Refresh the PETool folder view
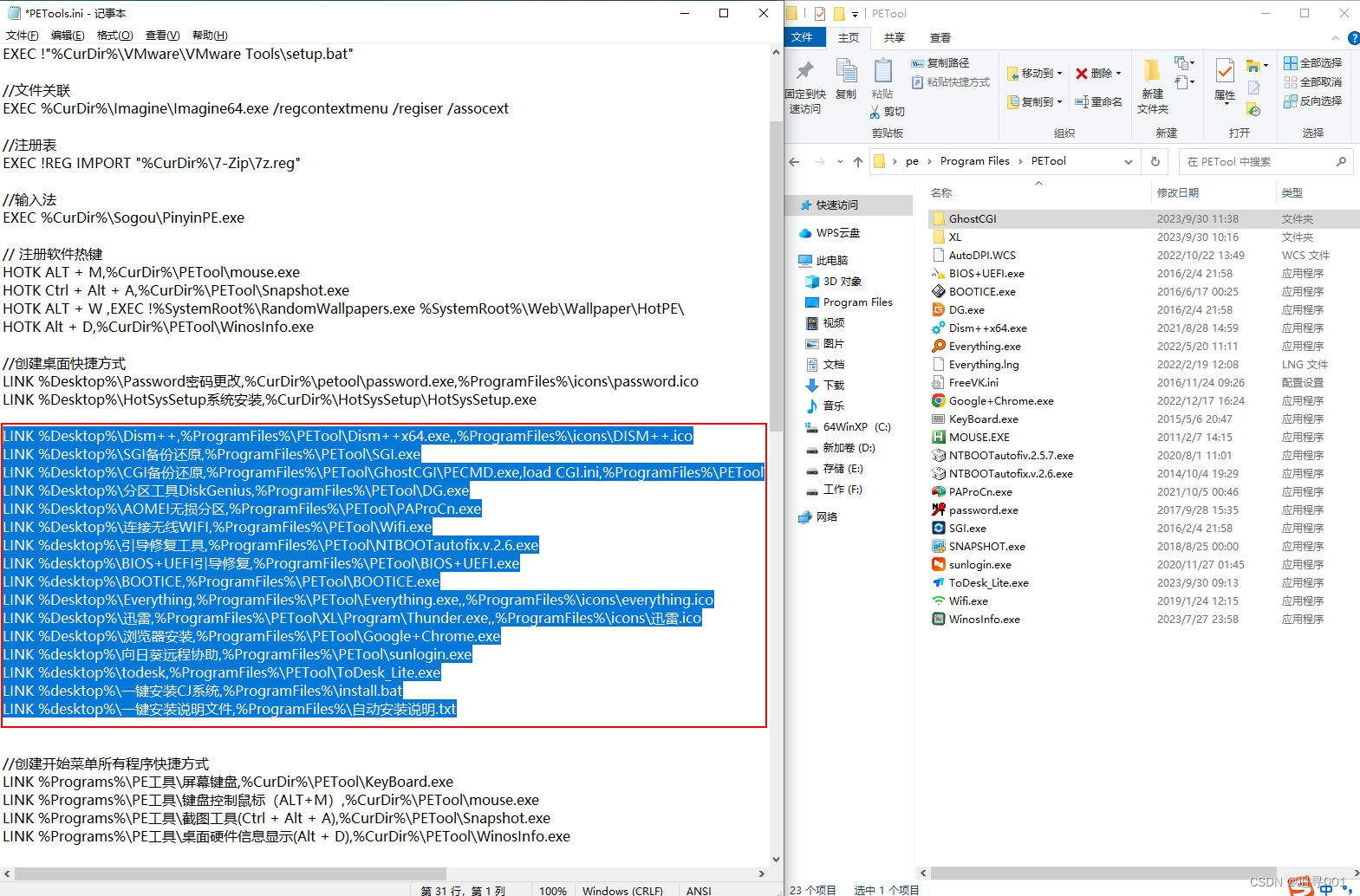The width and height of the screenshot is (1360, 896). [1155, 162]
